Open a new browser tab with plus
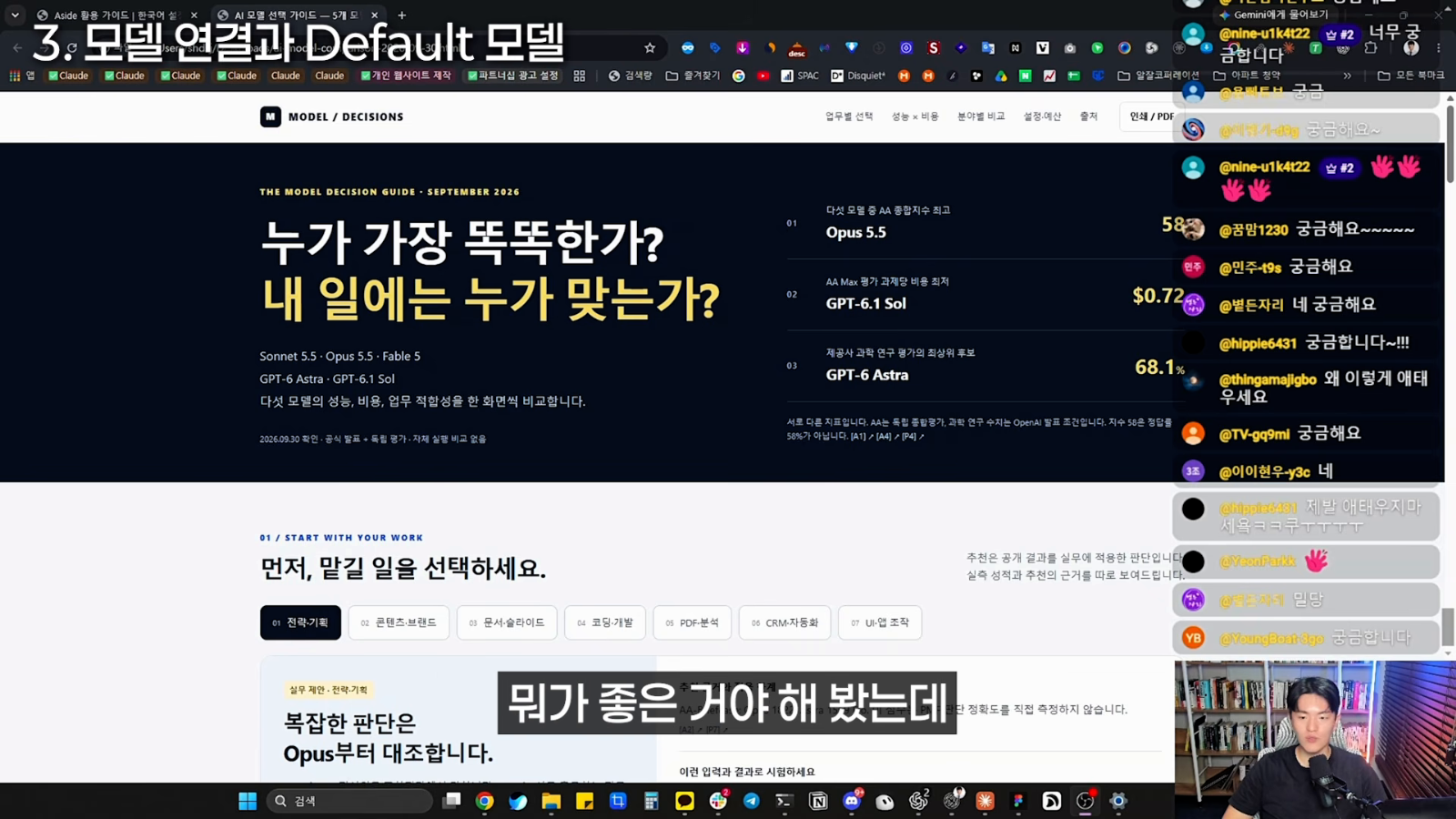Image resolution: width=1456 pixels, height=819 pixels. pyautogui.click(x=401, y=15)
